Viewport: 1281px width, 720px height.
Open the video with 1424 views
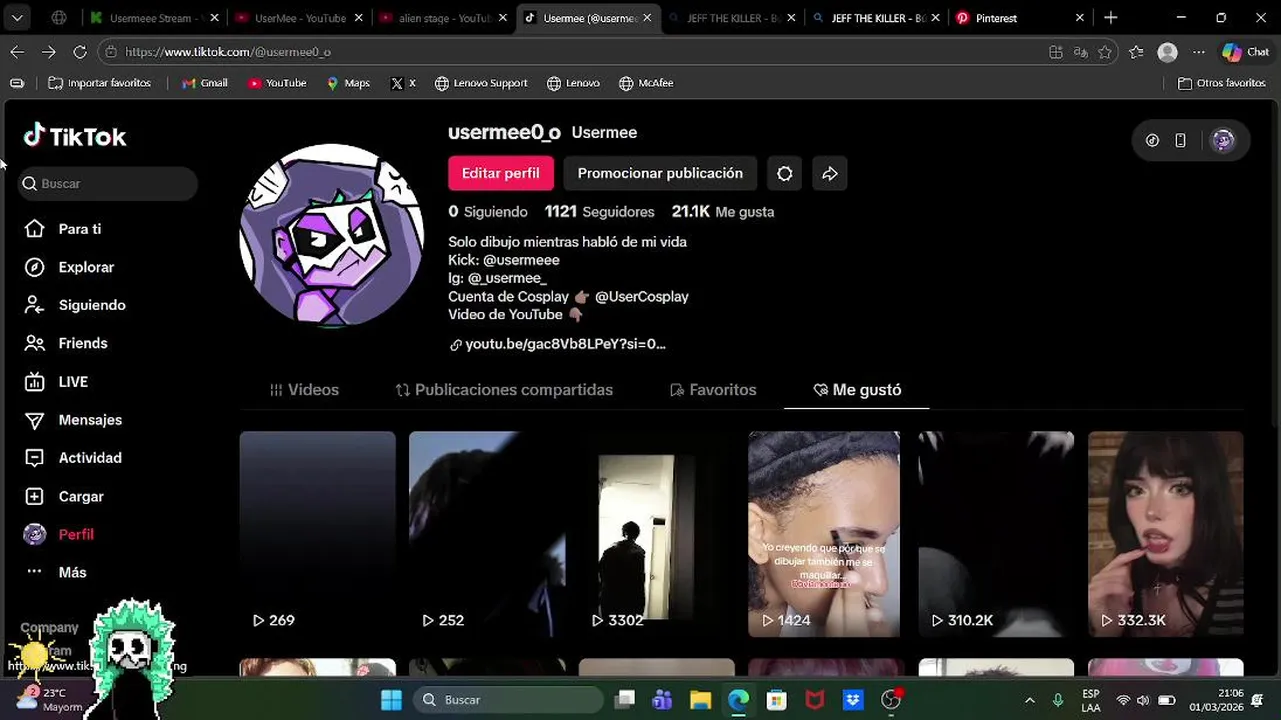824,534
